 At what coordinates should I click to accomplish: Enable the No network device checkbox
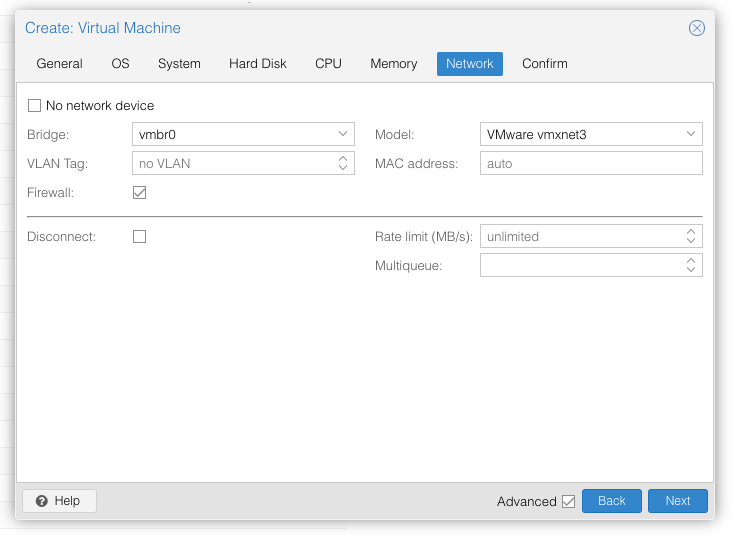pos(34,105)
